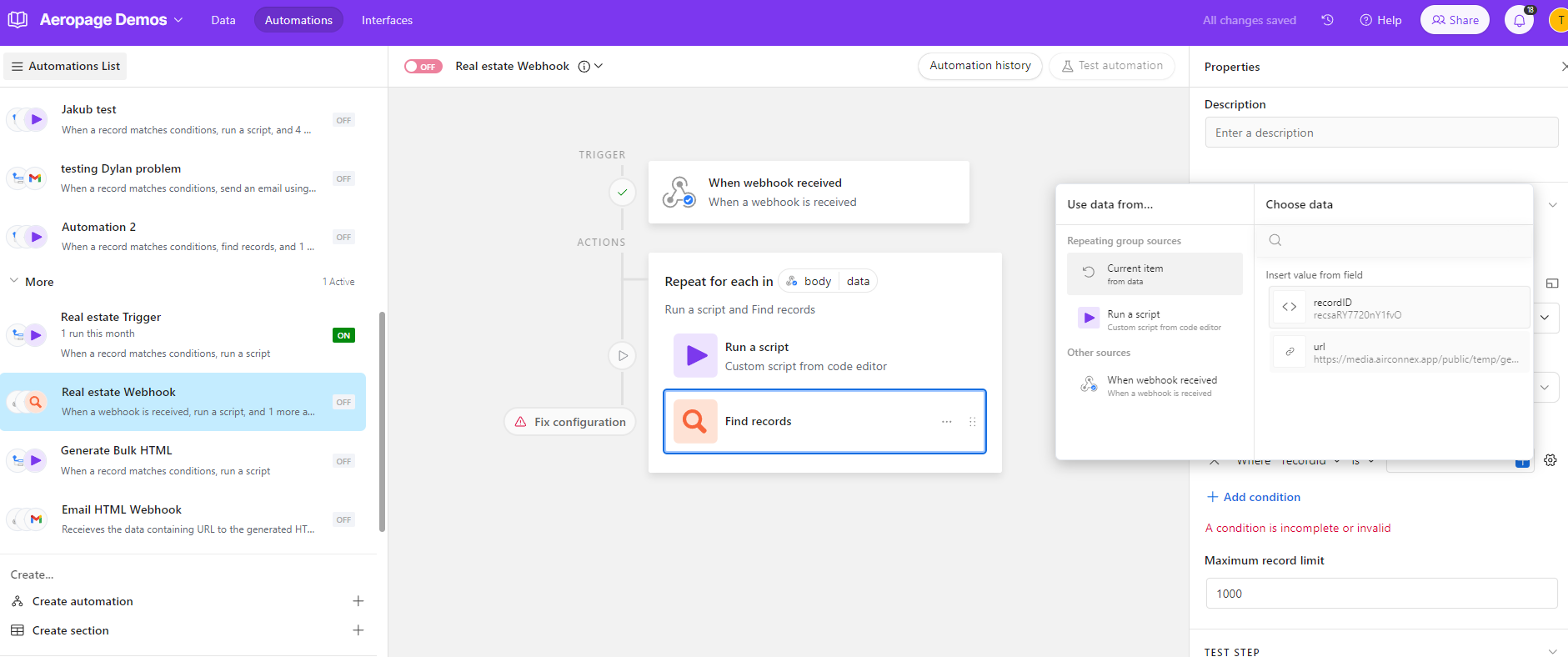
Task: Open the three-dot menu on Find records
Action: coord(947,422)
